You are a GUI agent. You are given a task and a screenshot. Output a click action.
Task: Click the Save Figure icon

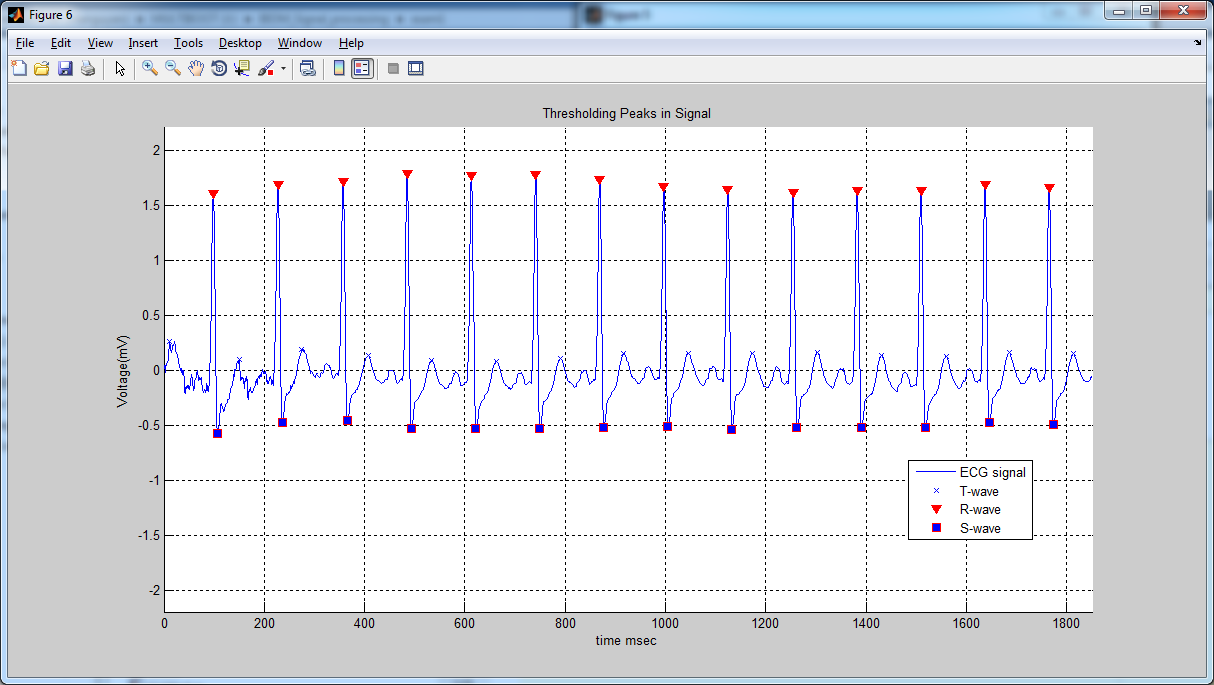[65, 68]
